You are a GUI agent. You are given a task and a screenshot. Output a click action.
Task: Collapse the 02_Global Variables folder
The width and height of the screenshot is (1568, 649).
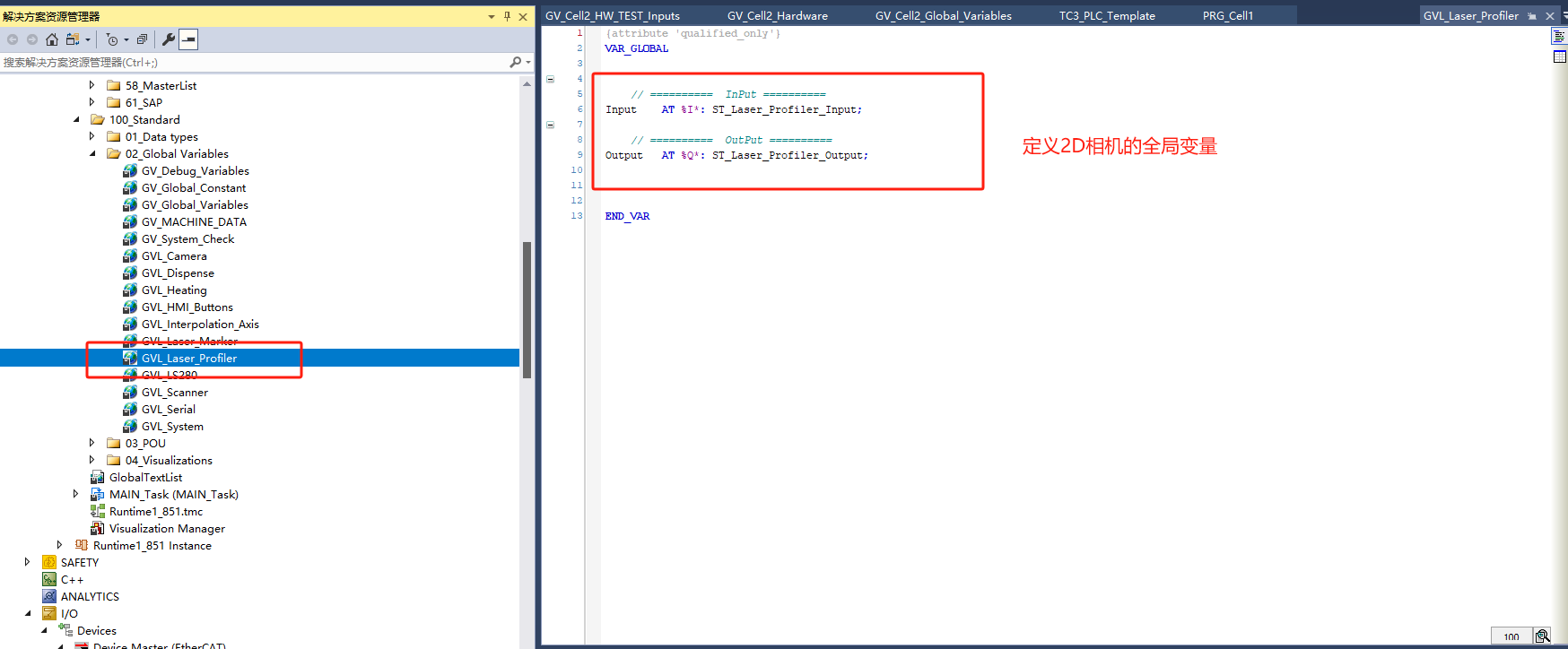point(92,153)
